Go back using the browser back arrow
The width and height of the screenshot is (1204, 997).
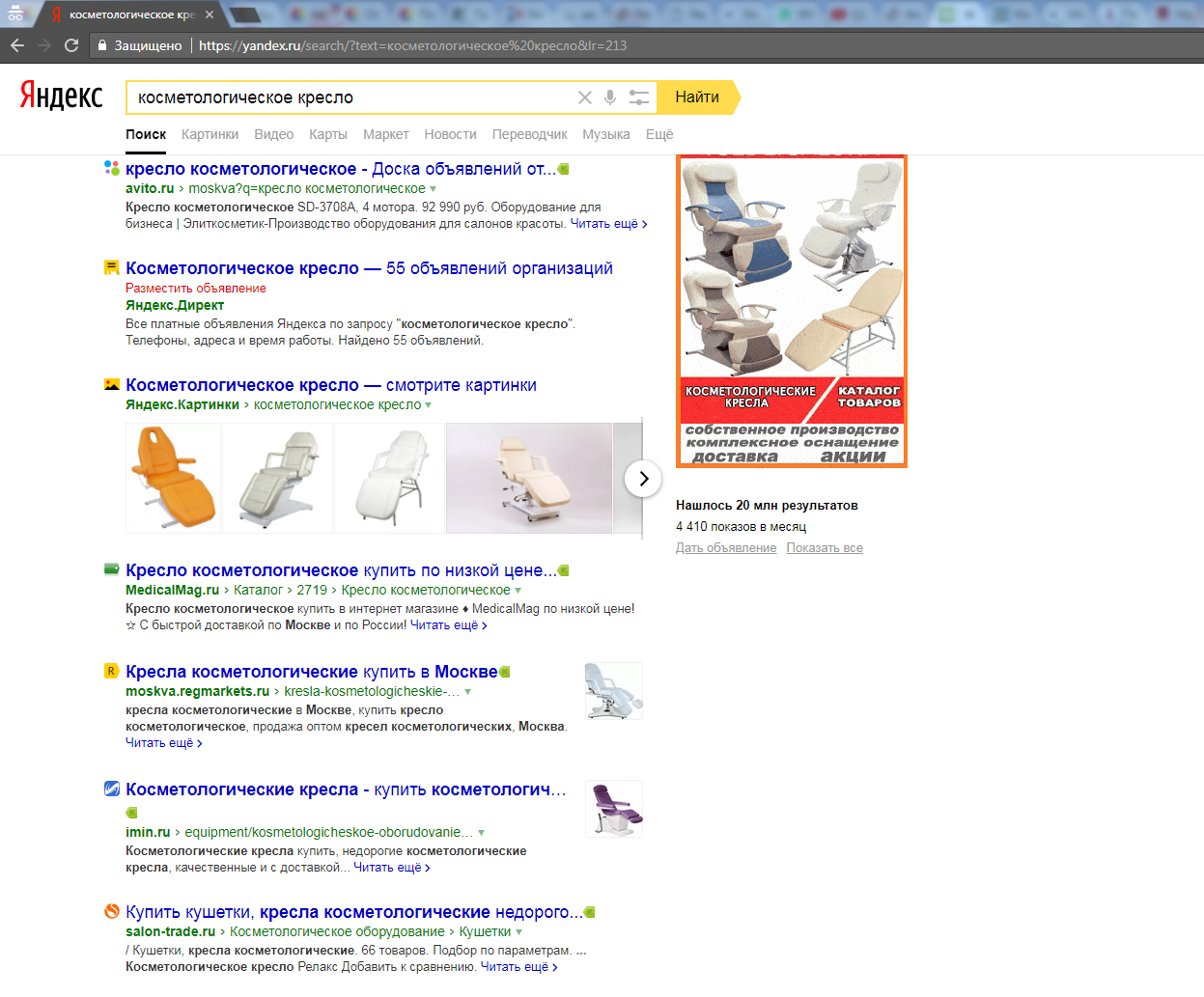coord(16,45)
